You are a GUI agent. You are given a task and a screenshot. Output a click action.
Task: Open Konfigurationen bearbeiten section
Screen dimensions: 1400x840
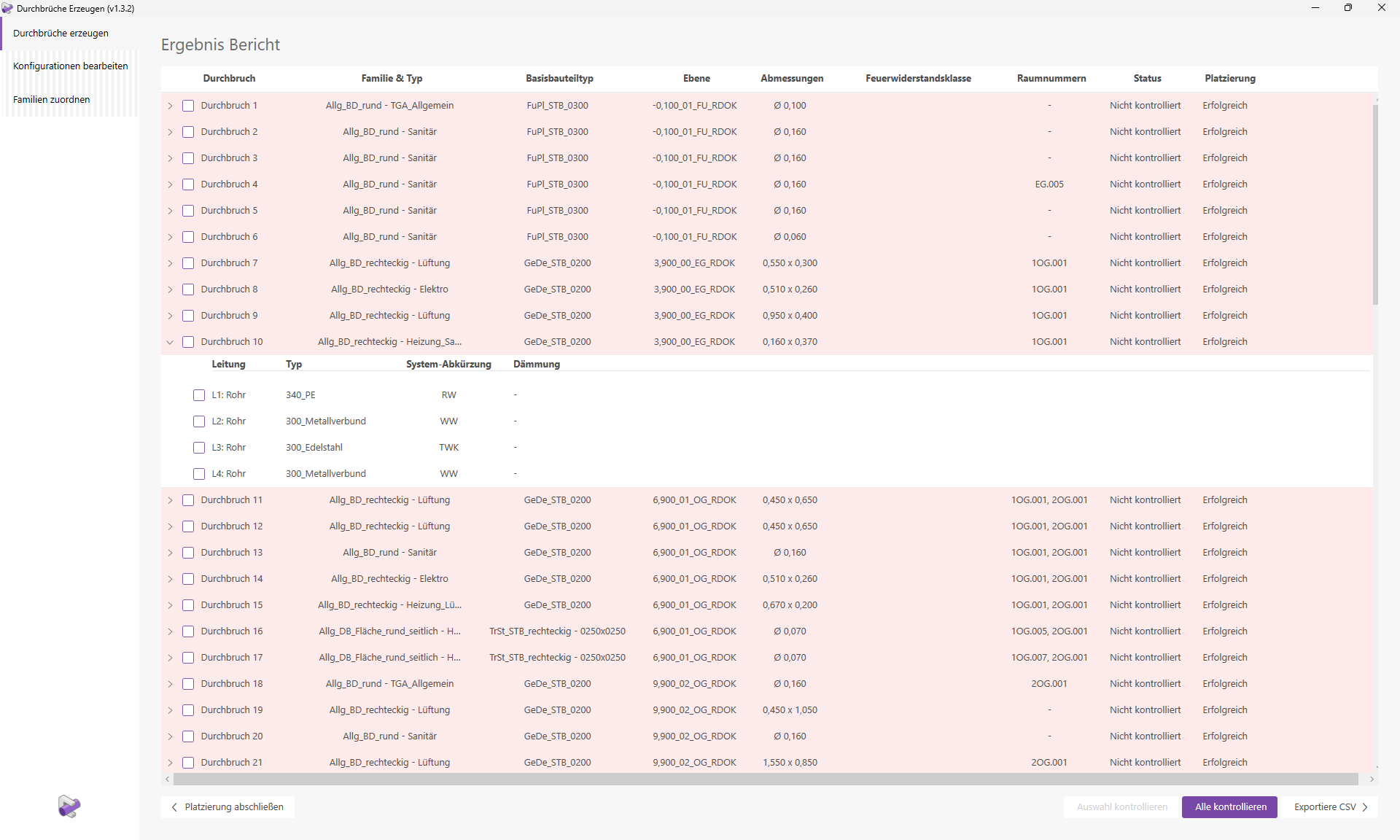[70, 66]
